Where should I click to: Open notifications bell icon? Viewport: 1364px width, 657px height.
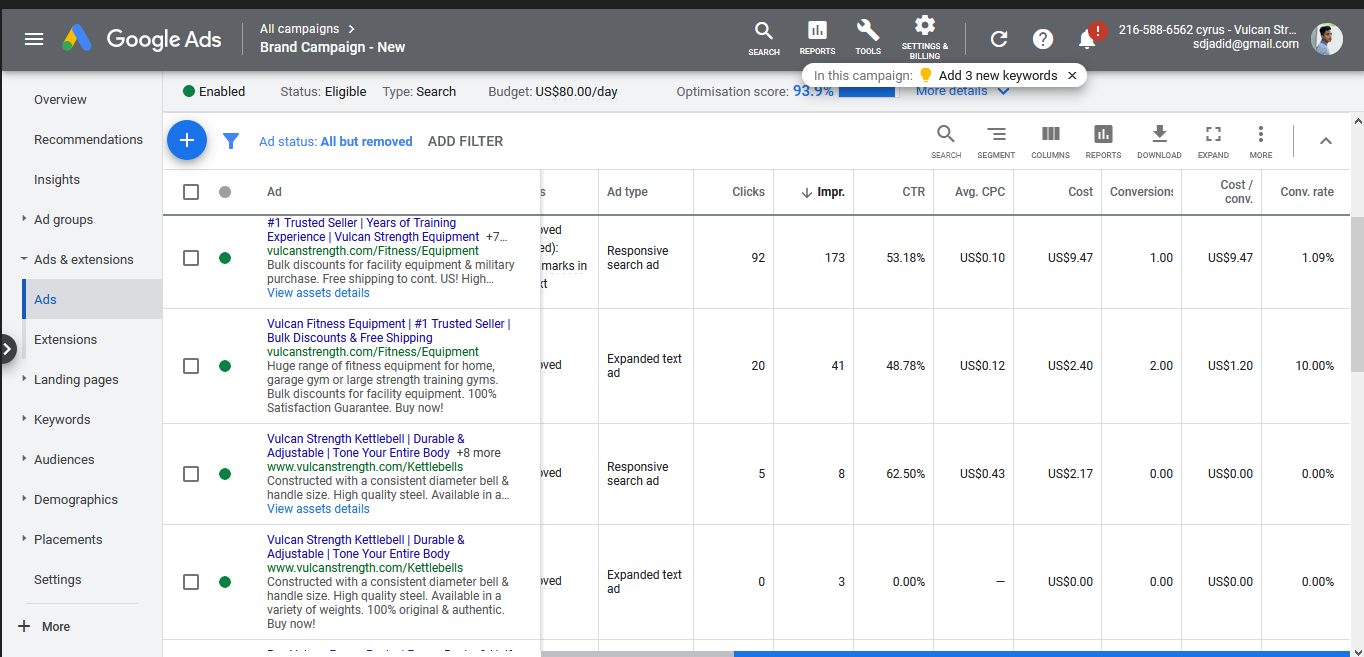(1088, 38)
